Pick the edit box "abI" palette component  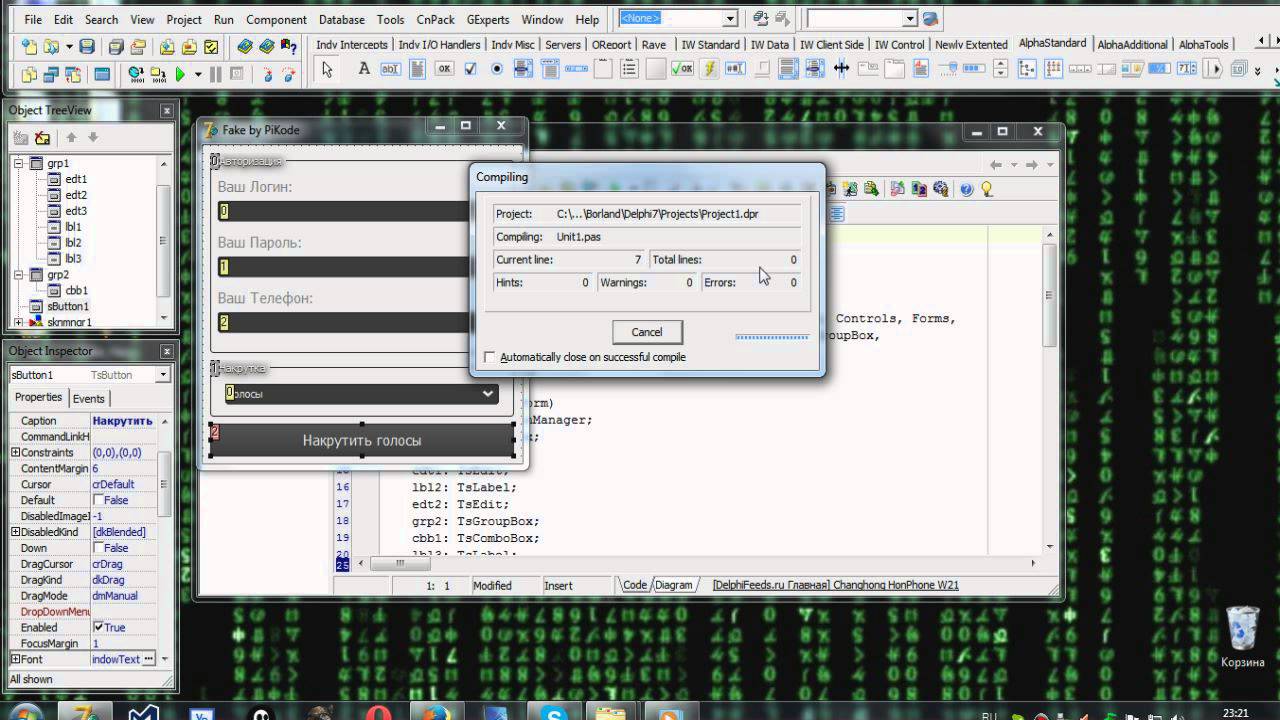coord(391,69)
